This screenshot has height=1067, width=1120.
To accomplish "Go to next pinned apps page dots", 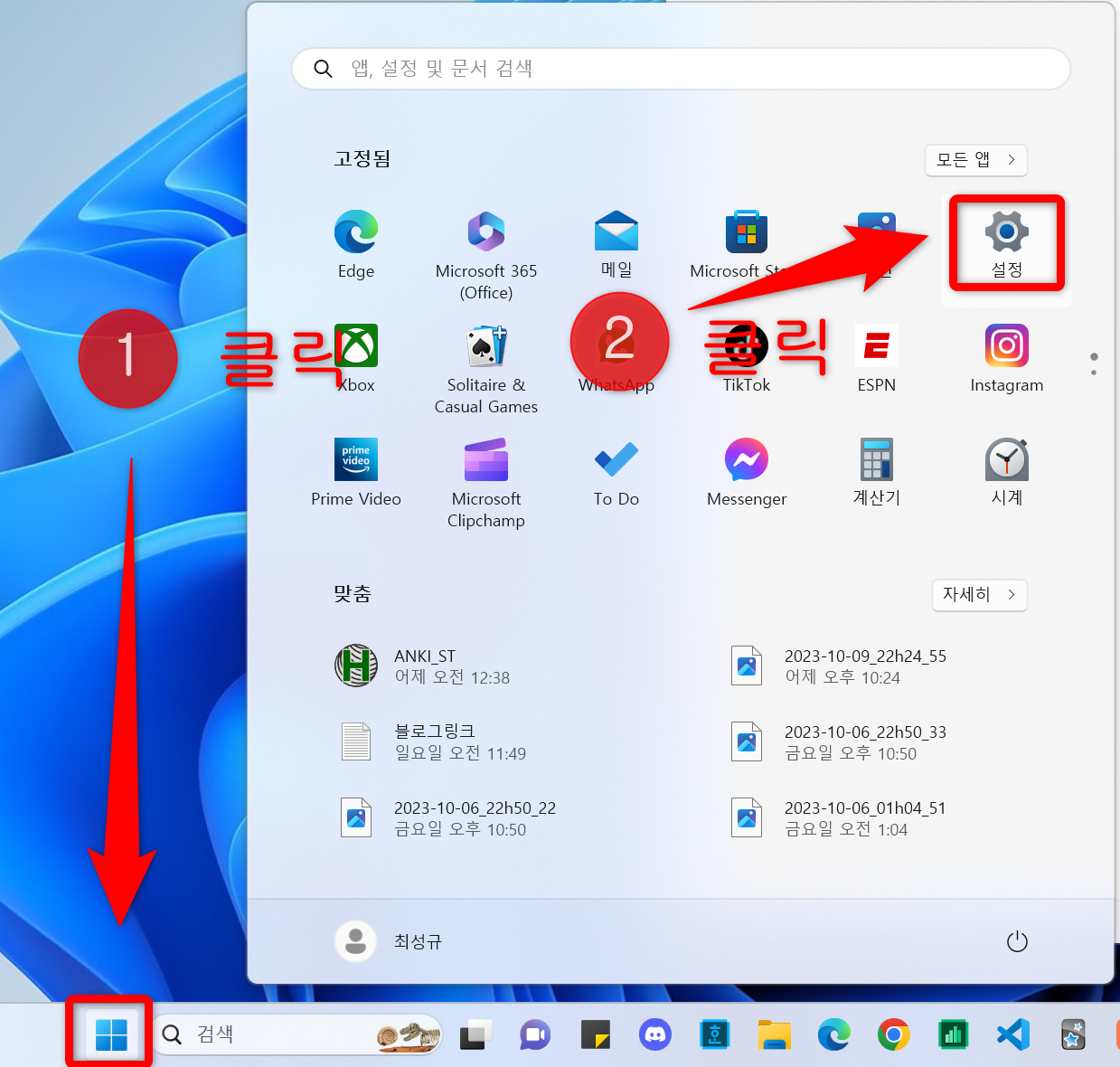I will [x=1094, y=364].
